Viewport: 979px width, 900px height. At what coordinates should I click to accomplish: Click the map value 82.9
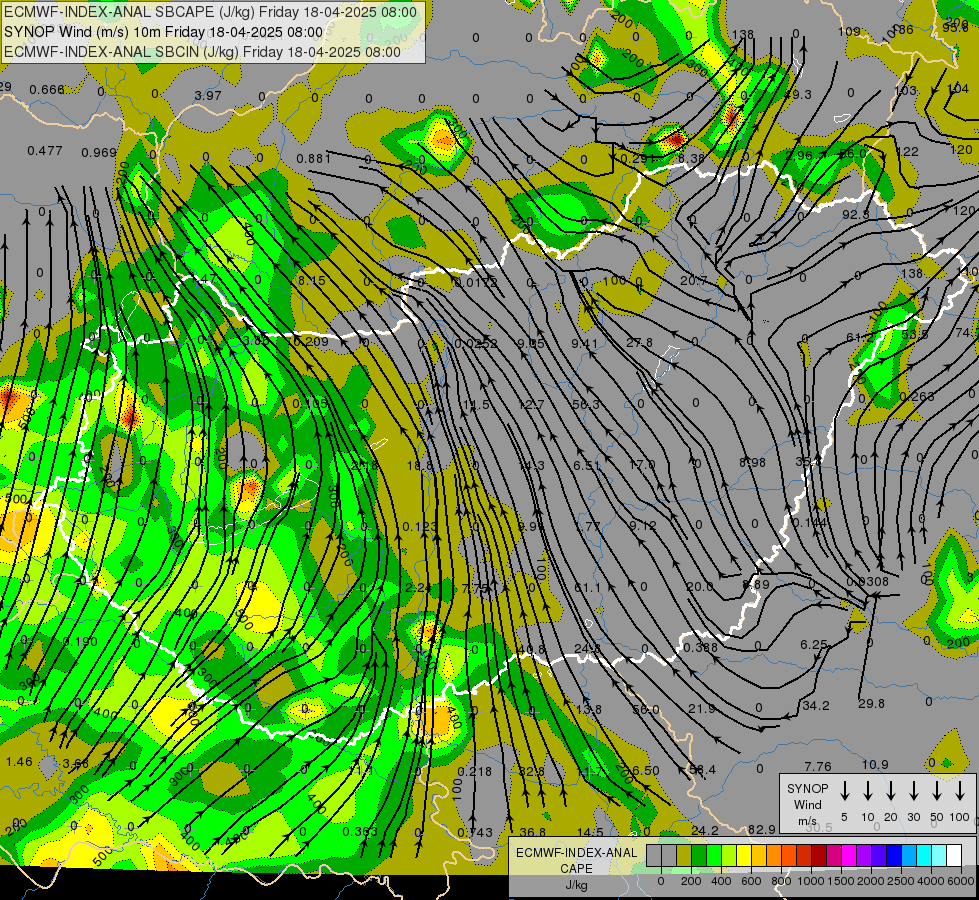point(762,829)
